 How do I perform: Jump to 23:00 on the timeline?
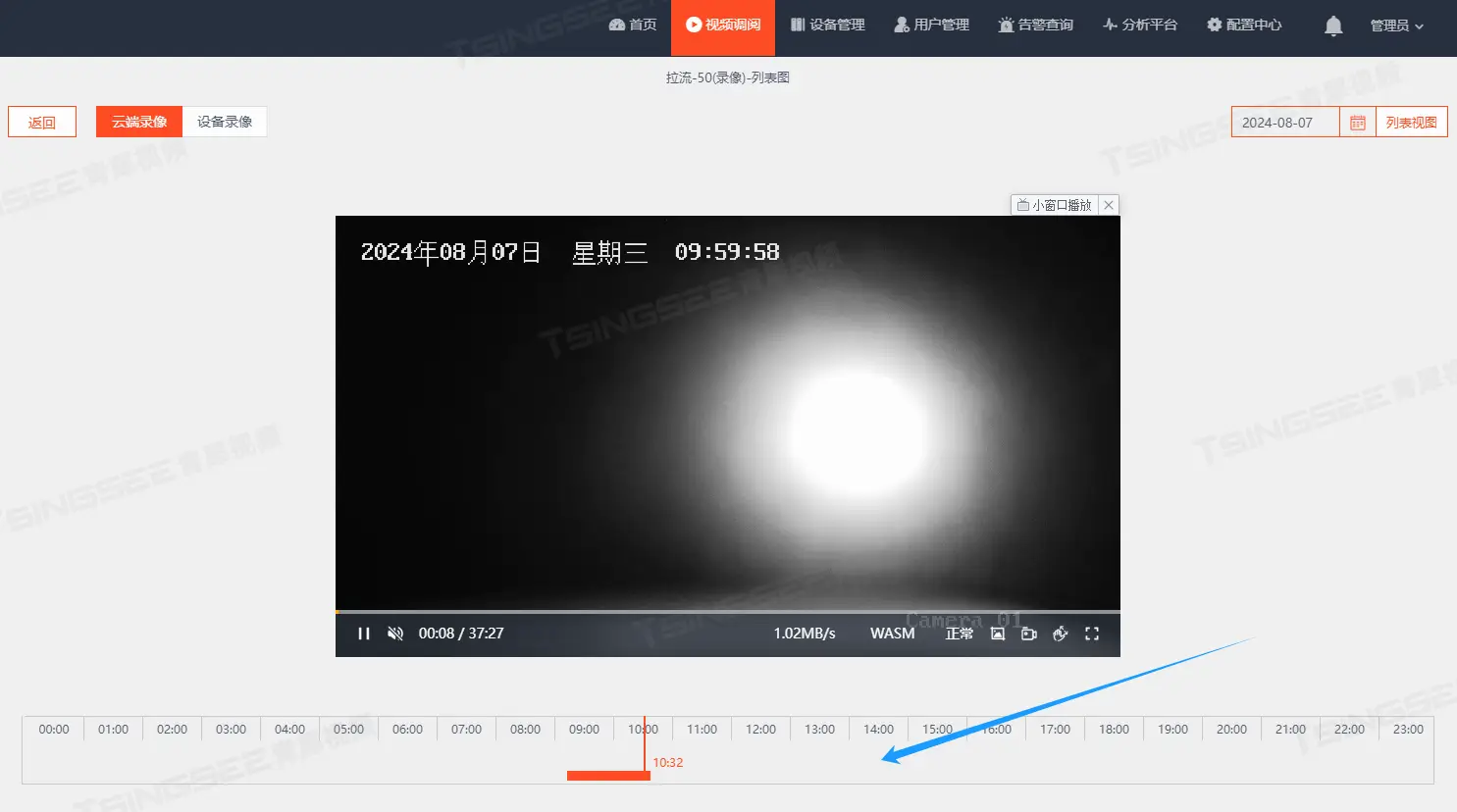[1408, 730]
